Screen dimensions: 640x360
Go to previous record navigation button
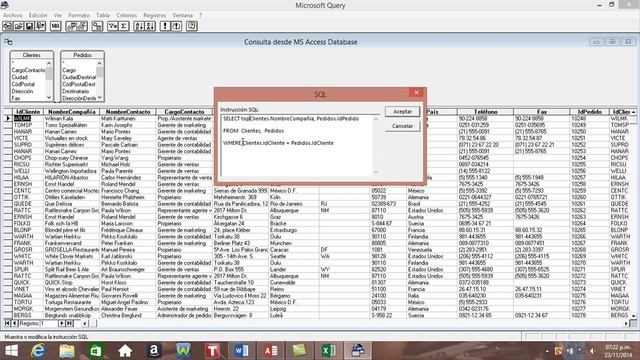coord(14,323)
